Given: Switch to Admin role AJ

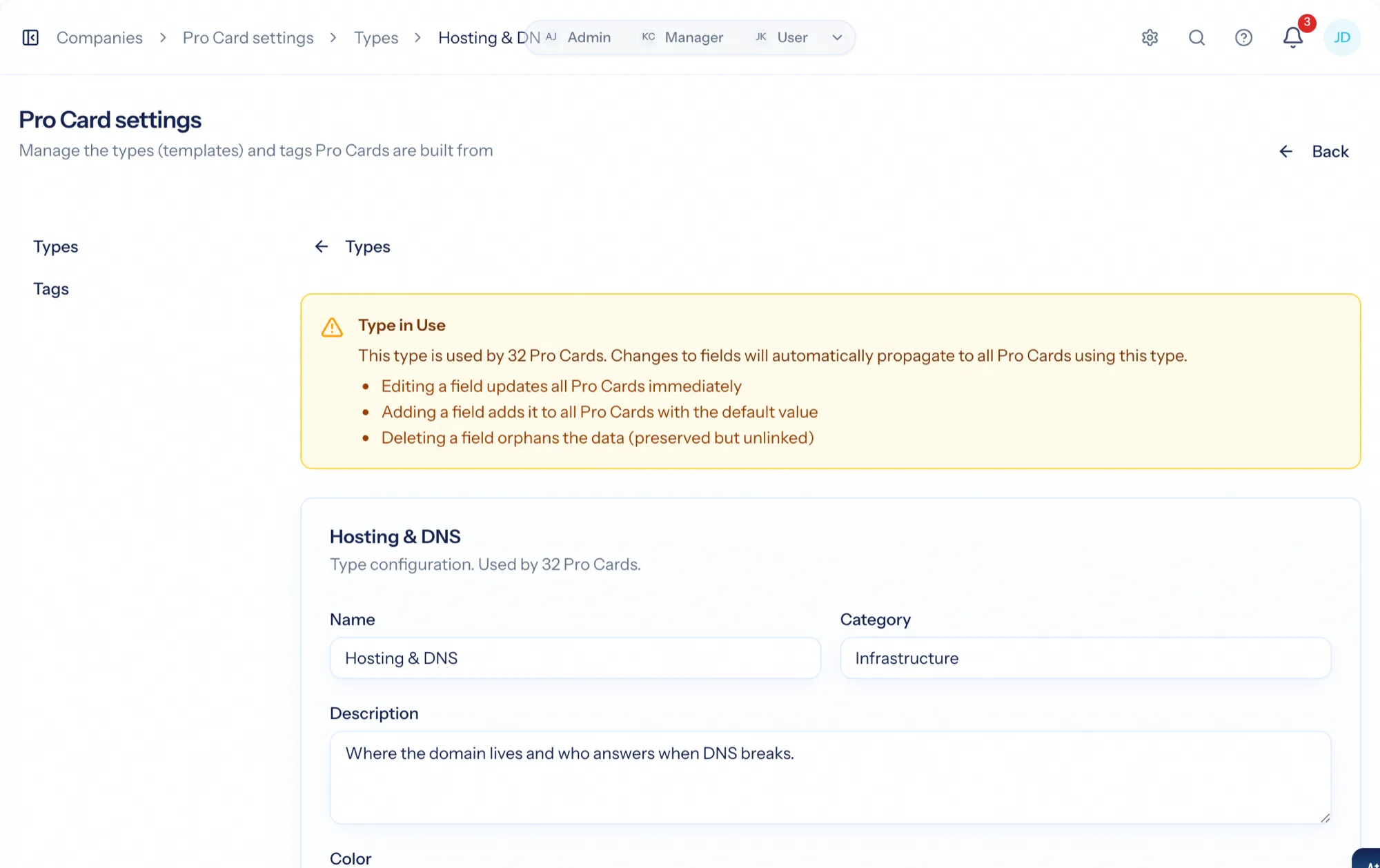Looking at the screenshot, I should click(578, 37).
